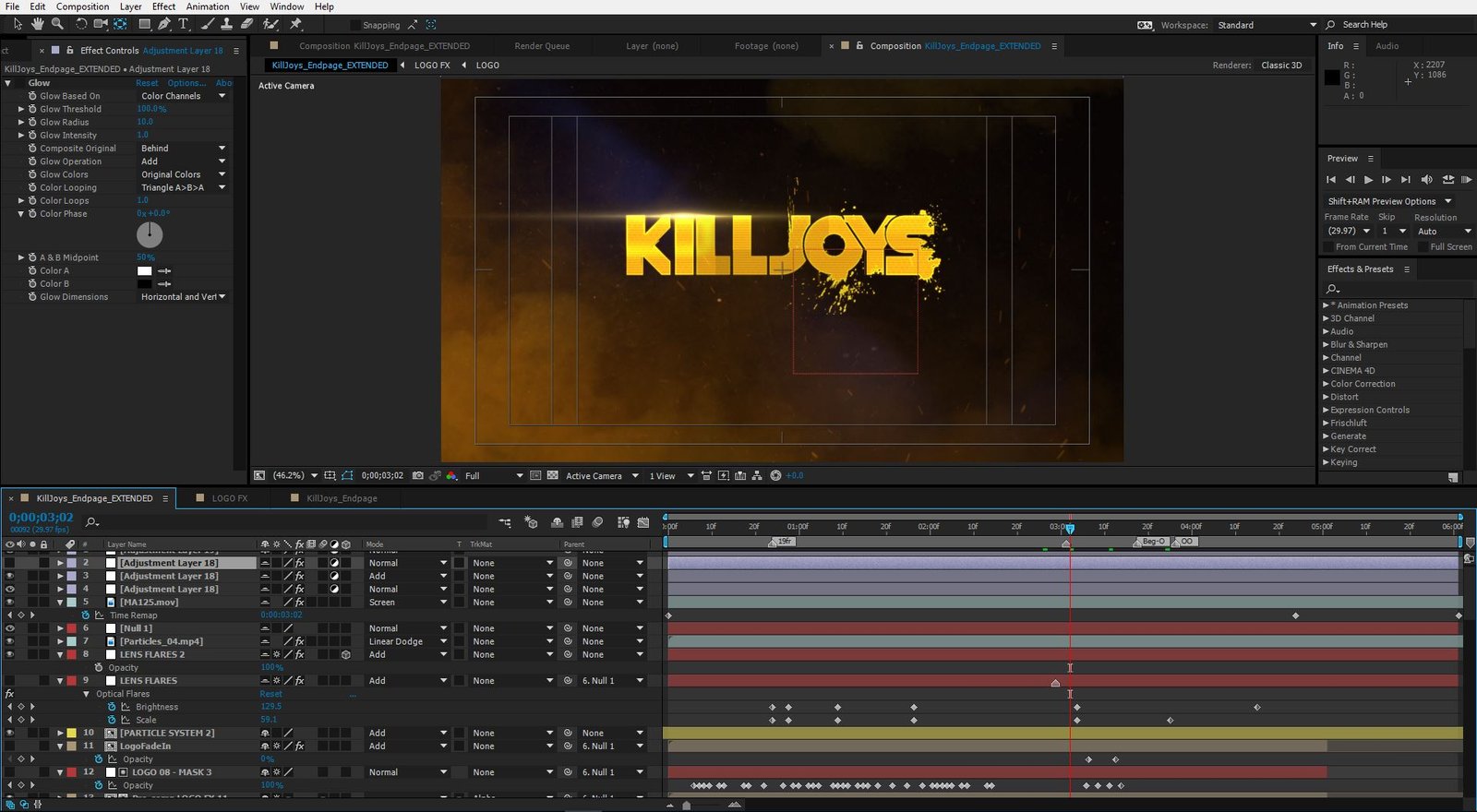
Task: Choose the Eraser tool
Action: (x=246, y=24)
